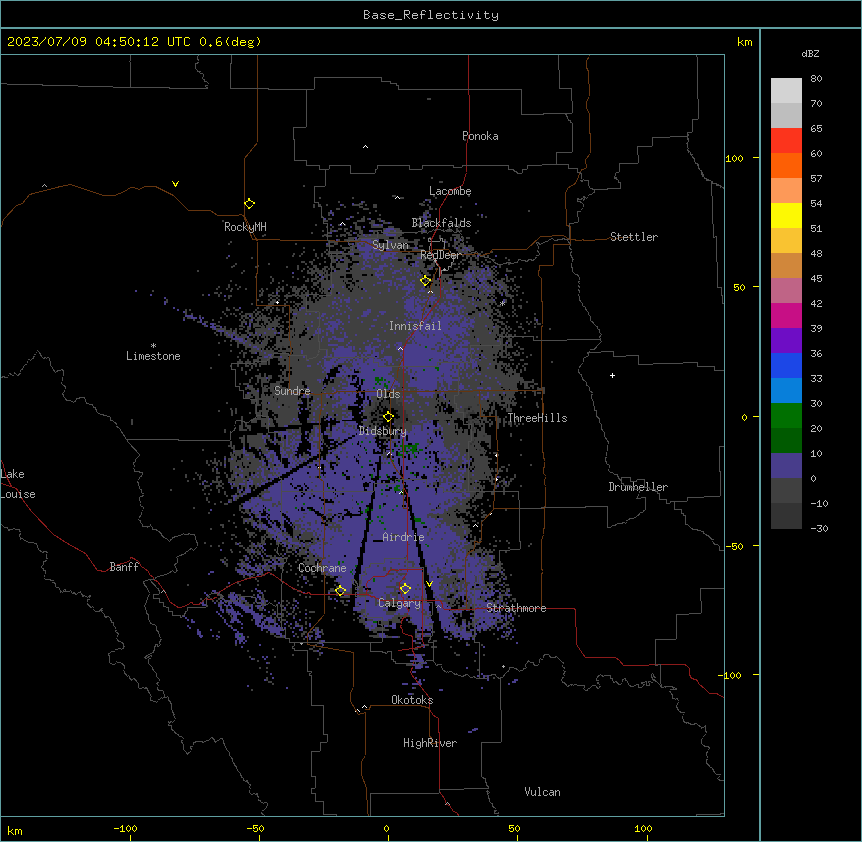
Task: Click the yellow diamond marker above Calgary
Action: (x=406, y=589)
